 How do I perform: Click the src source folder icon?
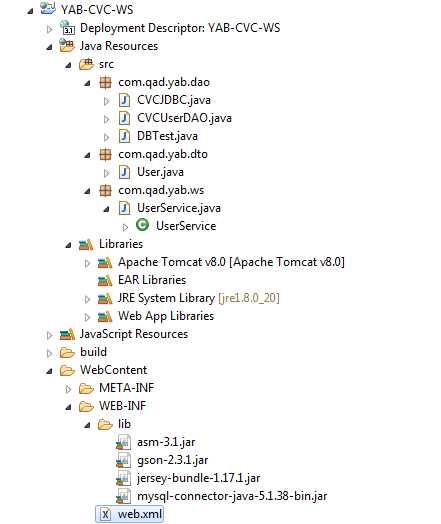coord(86,63)
